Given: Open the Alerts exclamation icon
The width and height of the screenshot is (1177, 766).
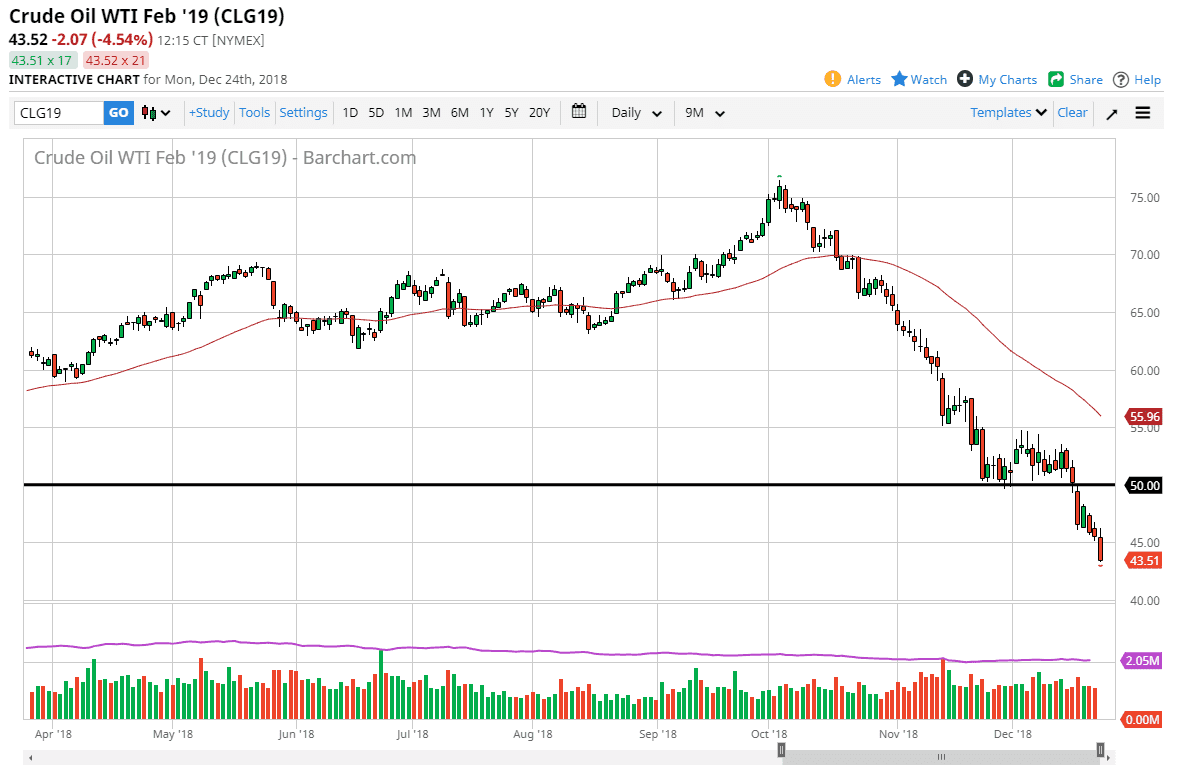Looking at the screenshot, I should 832,79.
